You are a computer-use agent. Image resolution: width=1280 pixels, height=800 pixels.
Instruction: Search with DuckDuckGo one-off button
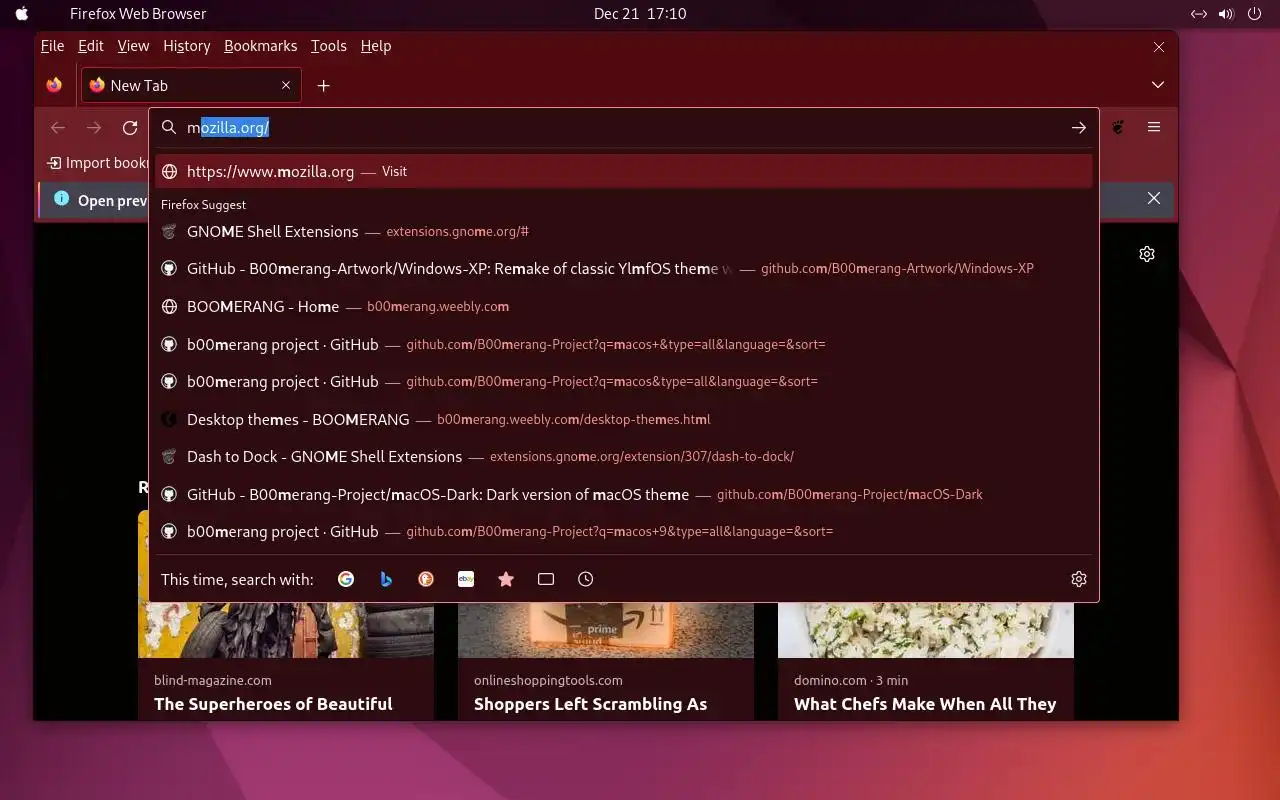(426, 579)
